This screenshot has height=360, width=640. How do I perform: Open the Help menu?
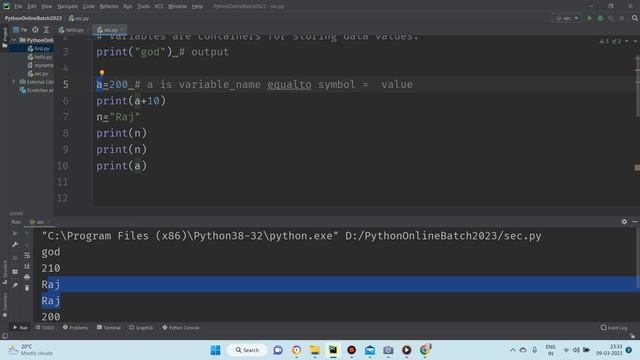point(197,7)
